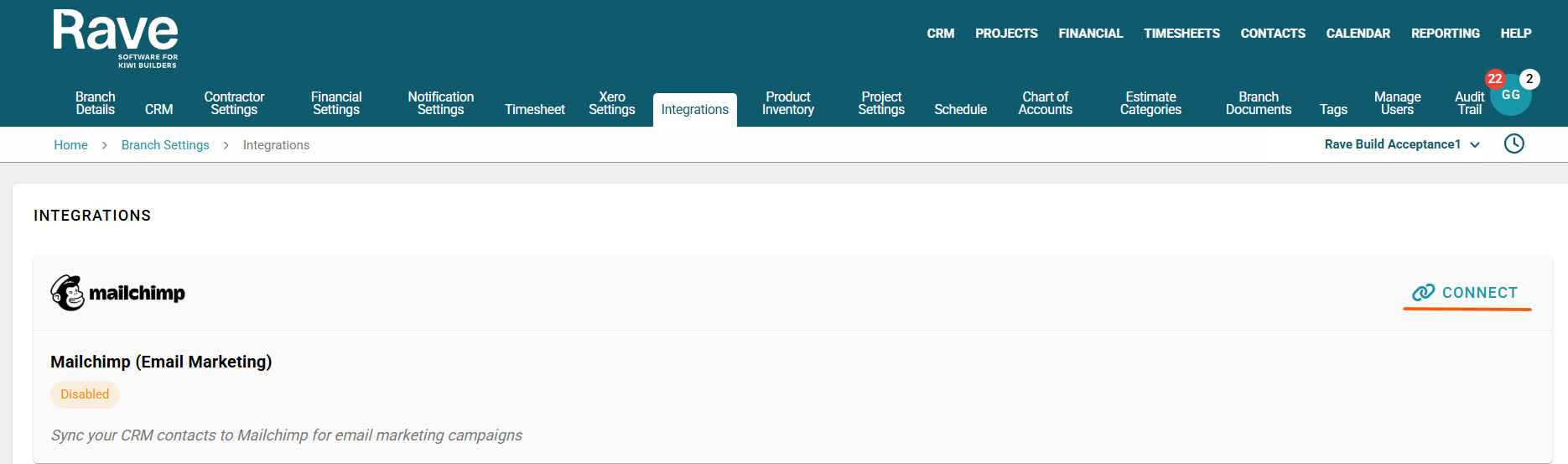Switch to the Xero Settings tab
Image resolution: width=1568 pixels, height=464 pixels.
612,103
